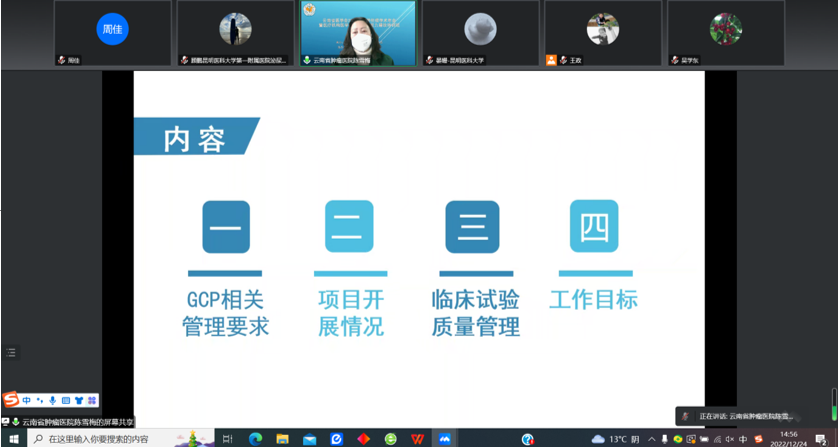
Task: Expand the hidden system tray icons chevron
Action: point(651,439)
